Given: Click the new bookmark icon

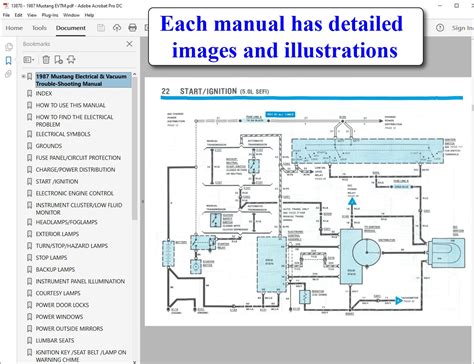Looking at the screenshot, I should (x=59, y=60).
